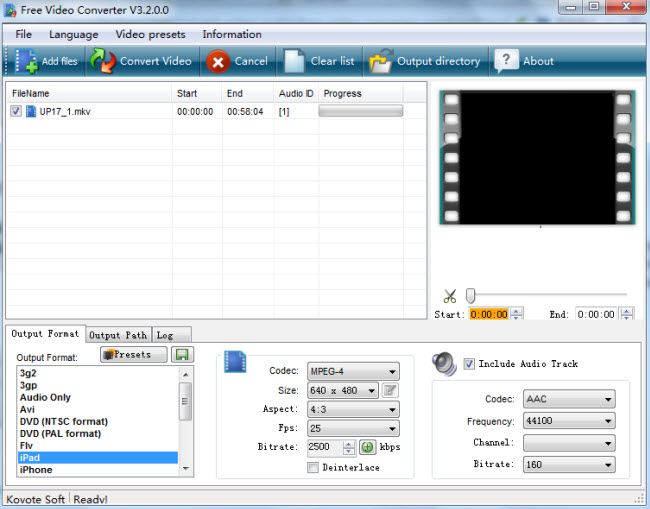Click the scissors cut icon

tap(449, 296)
